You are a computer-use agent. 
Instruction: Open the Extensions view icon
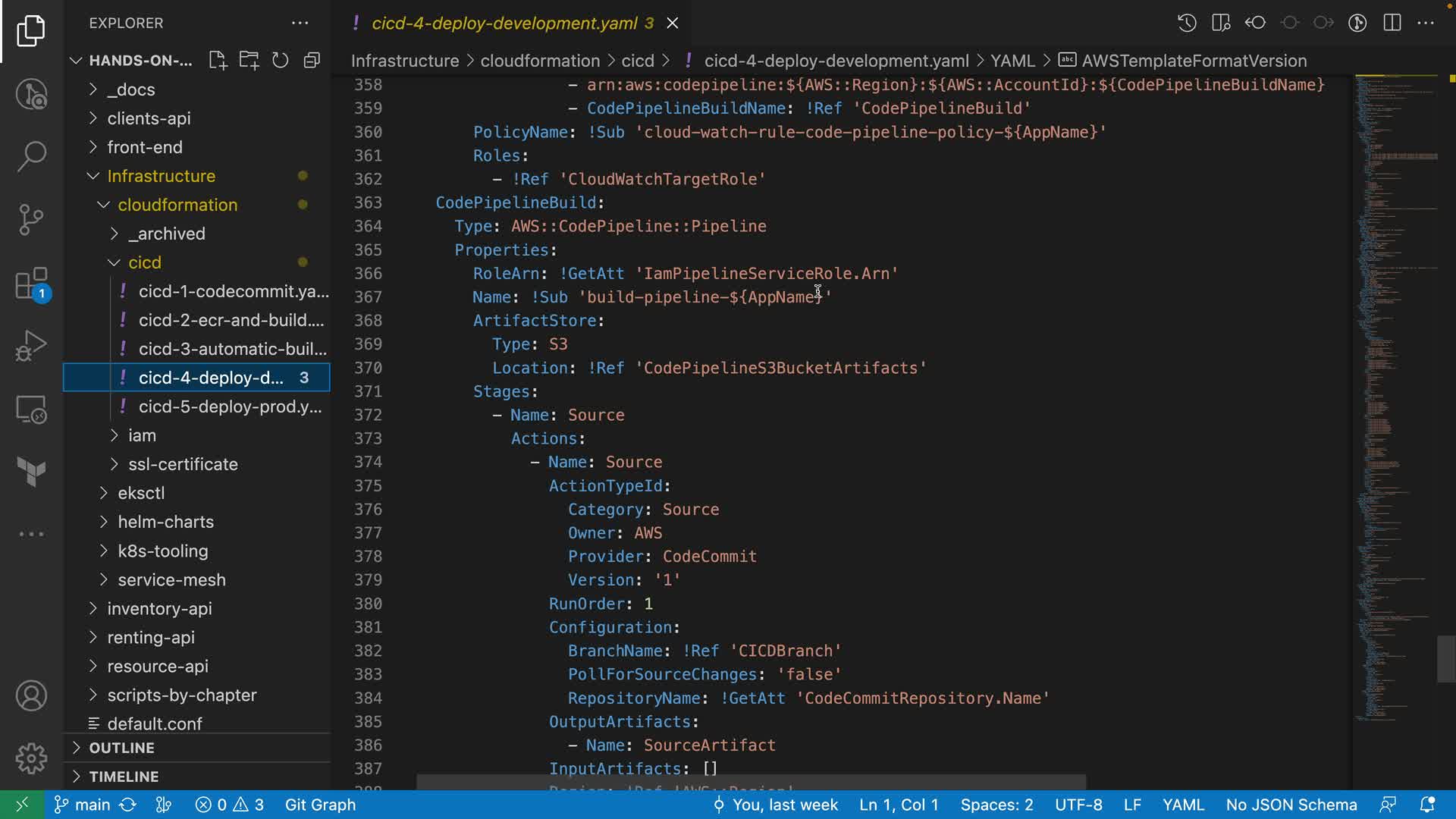click(31, 284)
